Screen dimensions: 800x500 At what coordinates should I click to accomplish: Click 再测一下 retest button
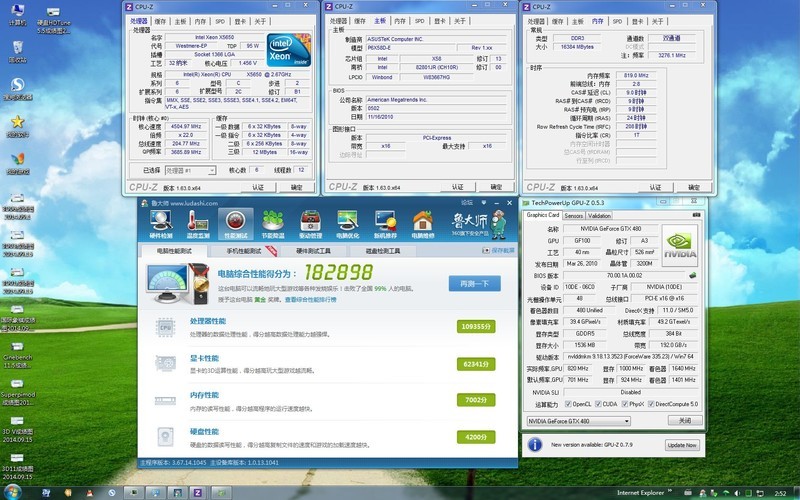474,284
